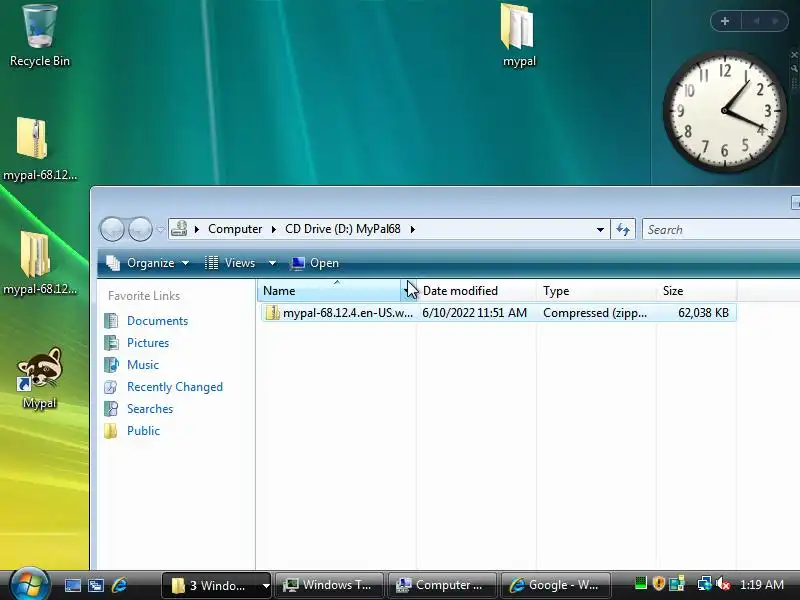Switch to Google Internet Explorer taskbar button

pyautogui.click(x=556, y=585)
